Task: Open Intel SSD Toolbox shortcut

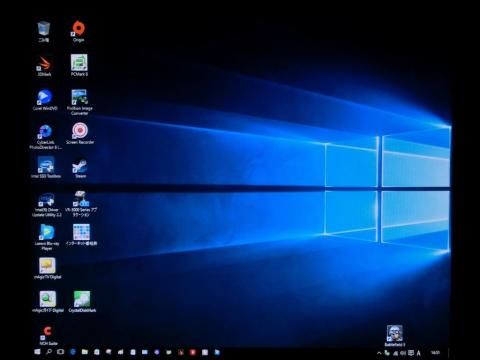Action: click(x=46, y=167)
